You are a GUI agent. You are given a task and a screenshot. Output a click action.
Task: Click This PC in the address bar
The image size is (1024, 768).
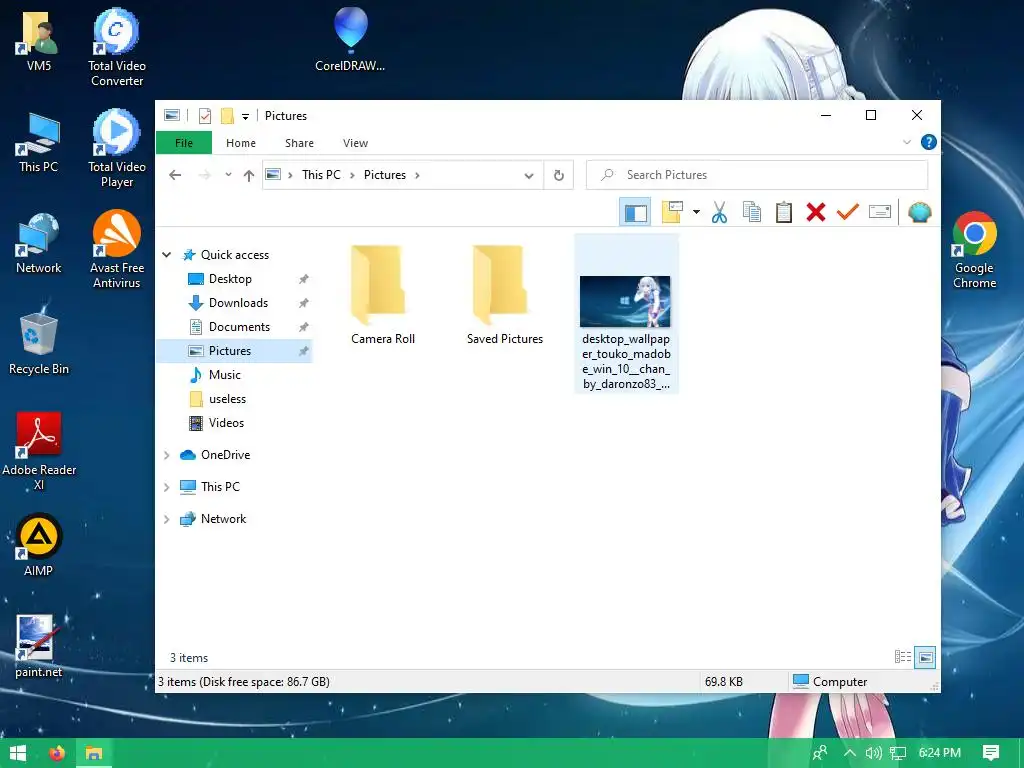click(x=321, y=175)
